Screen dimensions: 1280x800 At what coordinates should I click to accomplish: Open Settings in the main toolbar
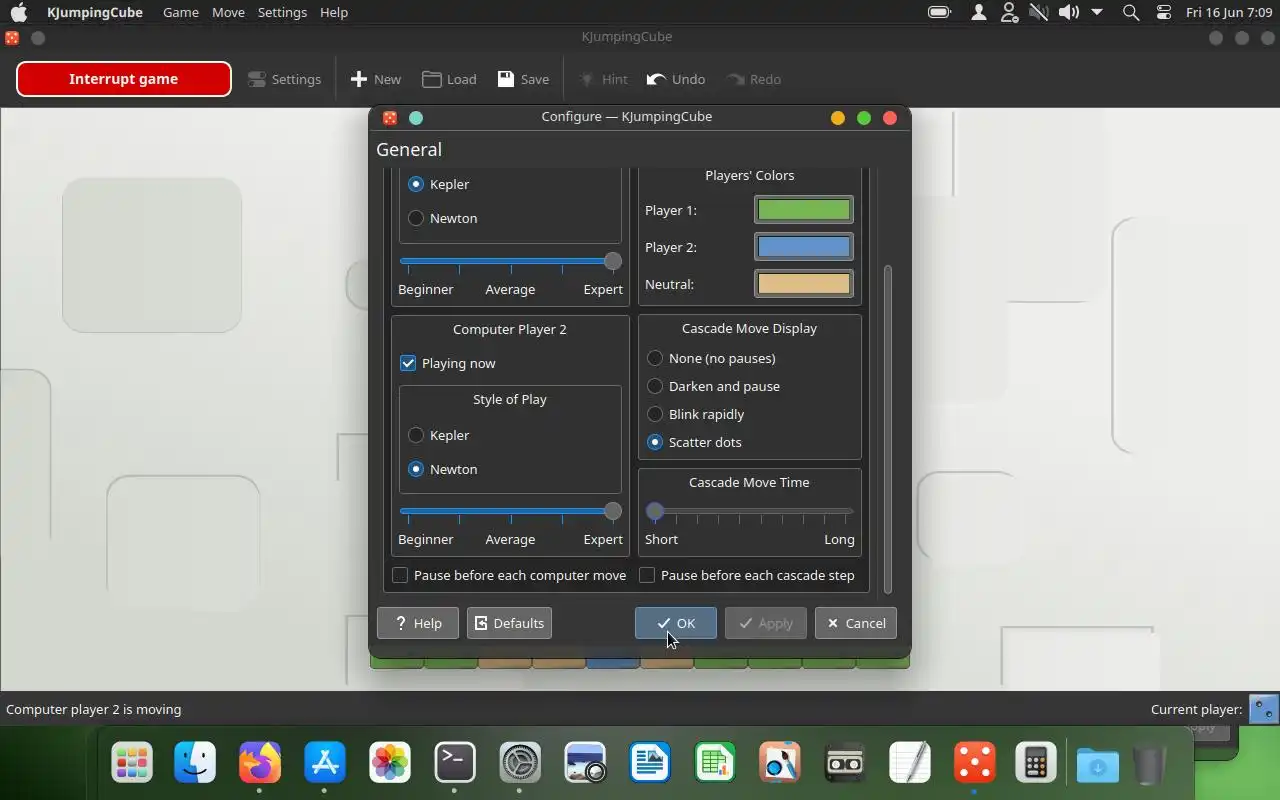click(x=285, y=79)
